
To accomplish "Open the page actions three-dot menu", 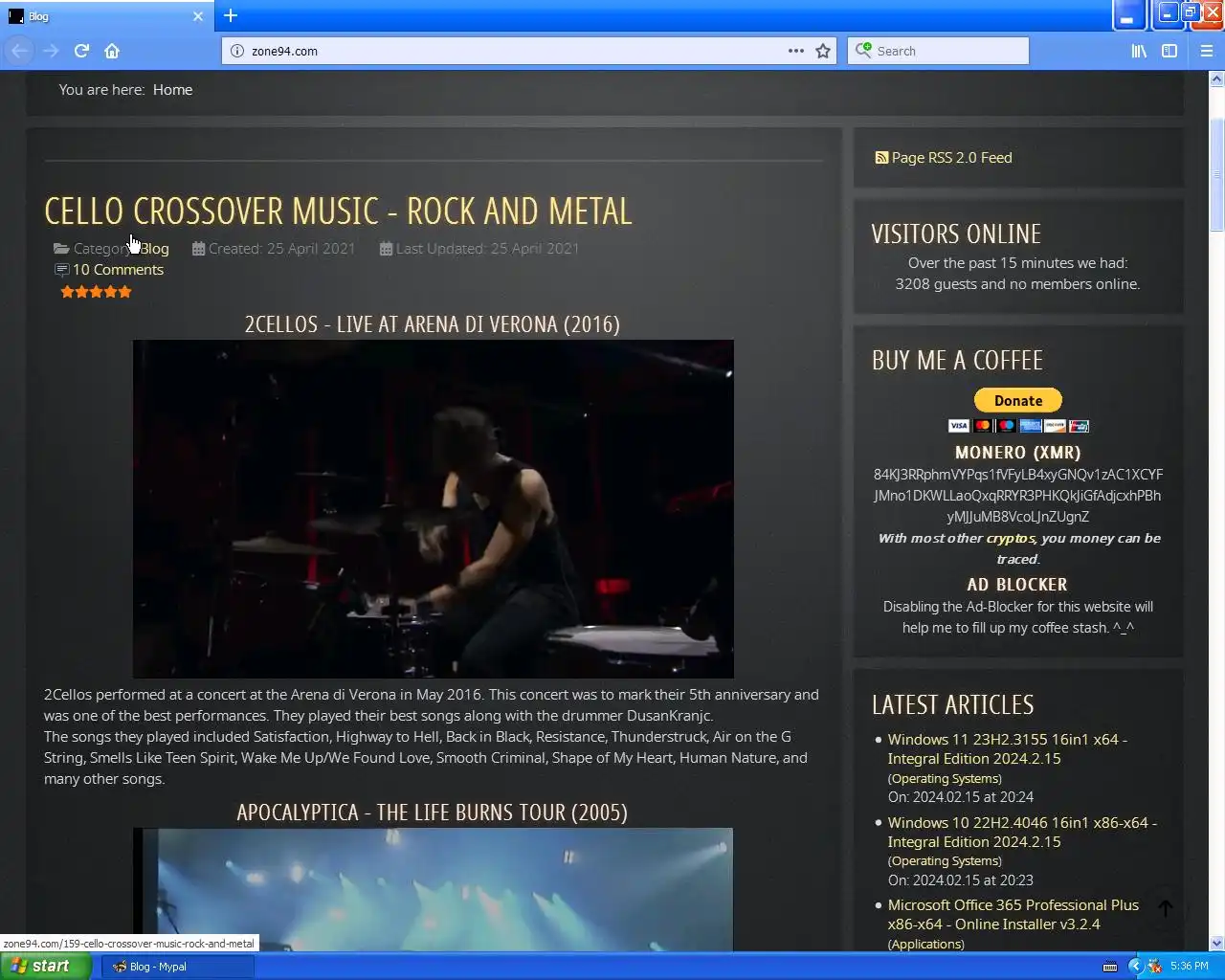I will coord(796,51).
